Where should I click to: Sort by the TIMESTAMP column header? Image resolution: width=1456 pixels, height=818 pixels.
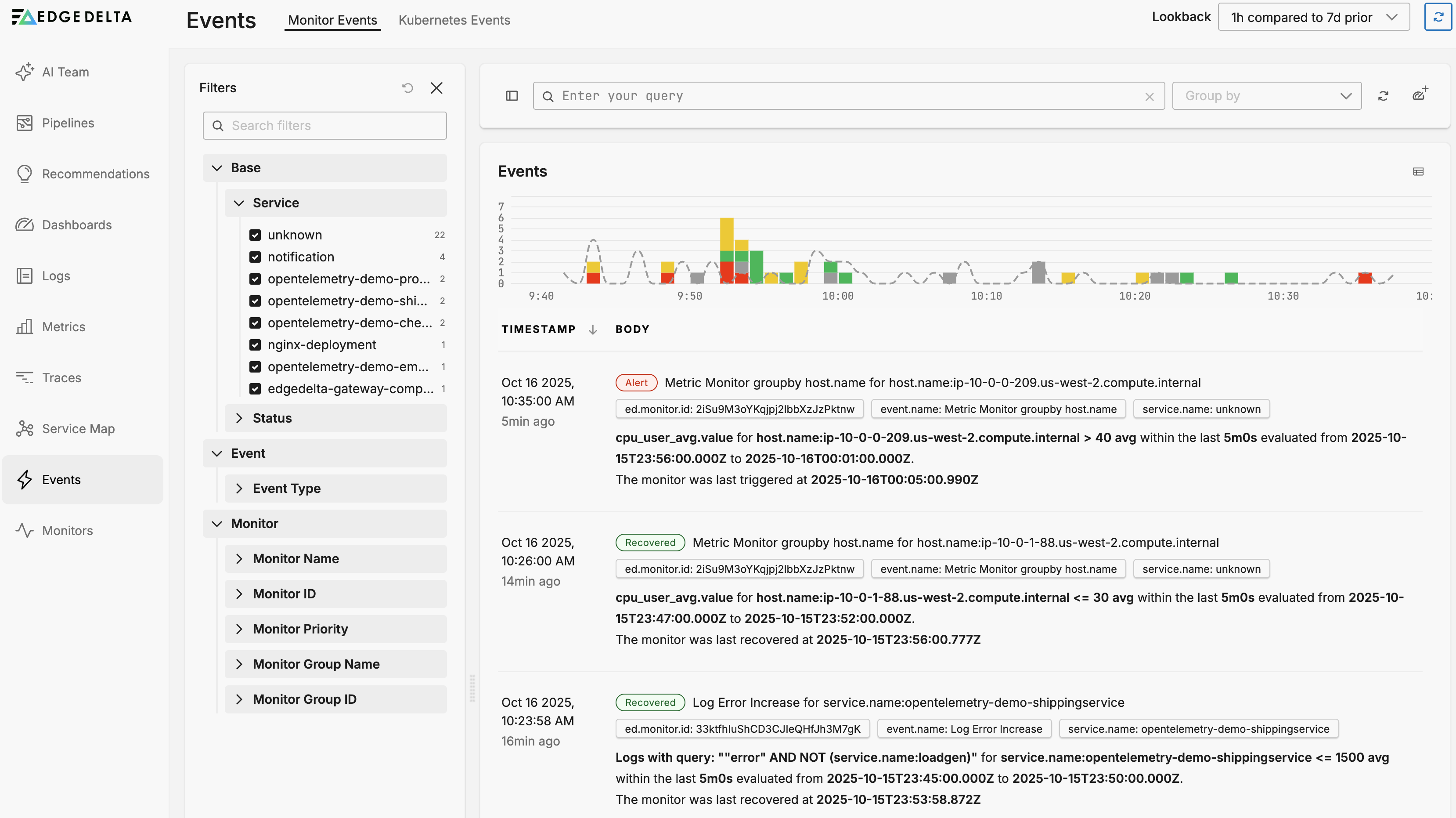point(538,329)
